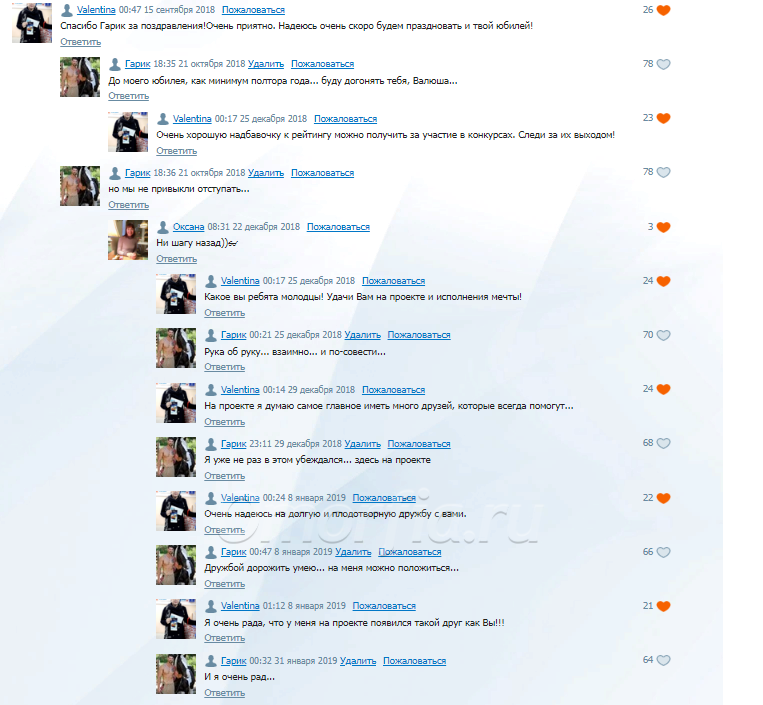
Task: Click the heart icon beside count 68
Action: point(663,443)
